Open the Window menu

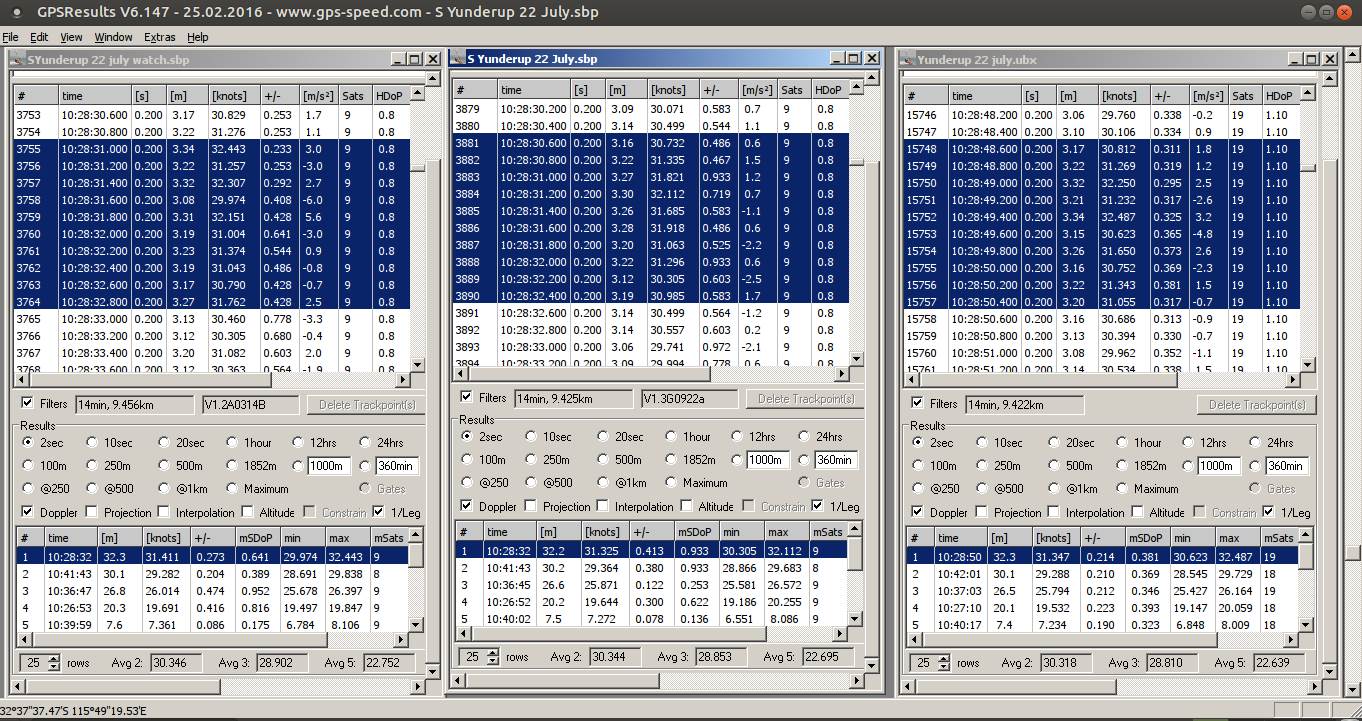click(x=113, y=37)
